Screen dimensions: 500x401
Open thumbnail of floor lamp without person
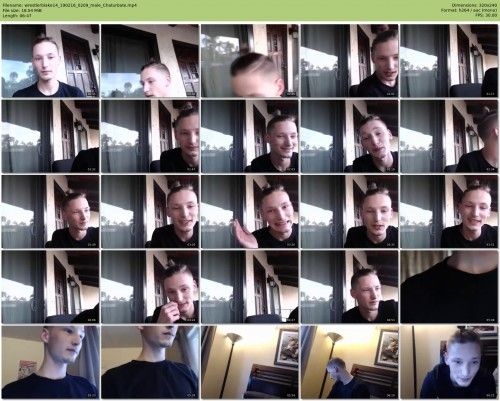click(x=250, y=362)
